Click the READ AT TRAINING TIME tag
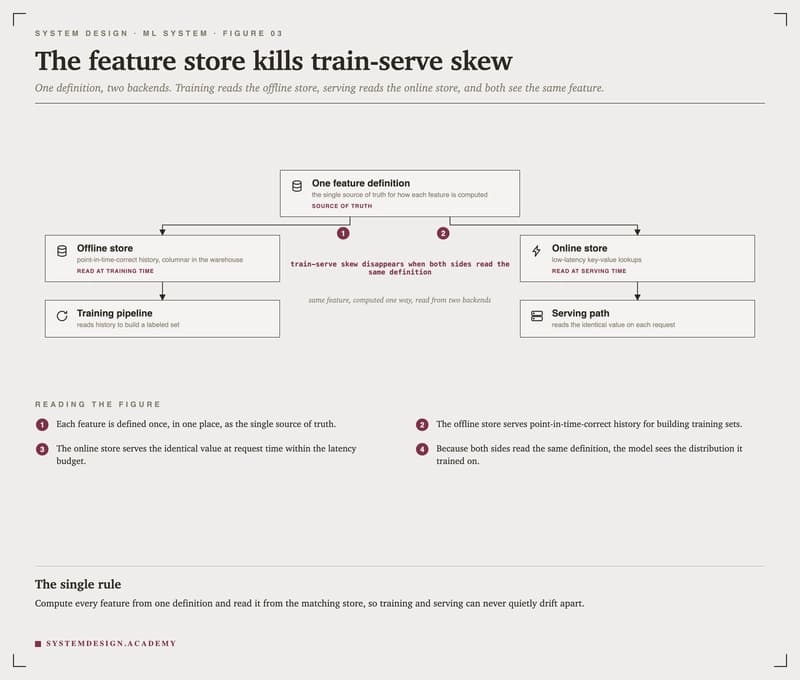Image resolution: width=800 pixels, height=680 pixels. point(115,271)
